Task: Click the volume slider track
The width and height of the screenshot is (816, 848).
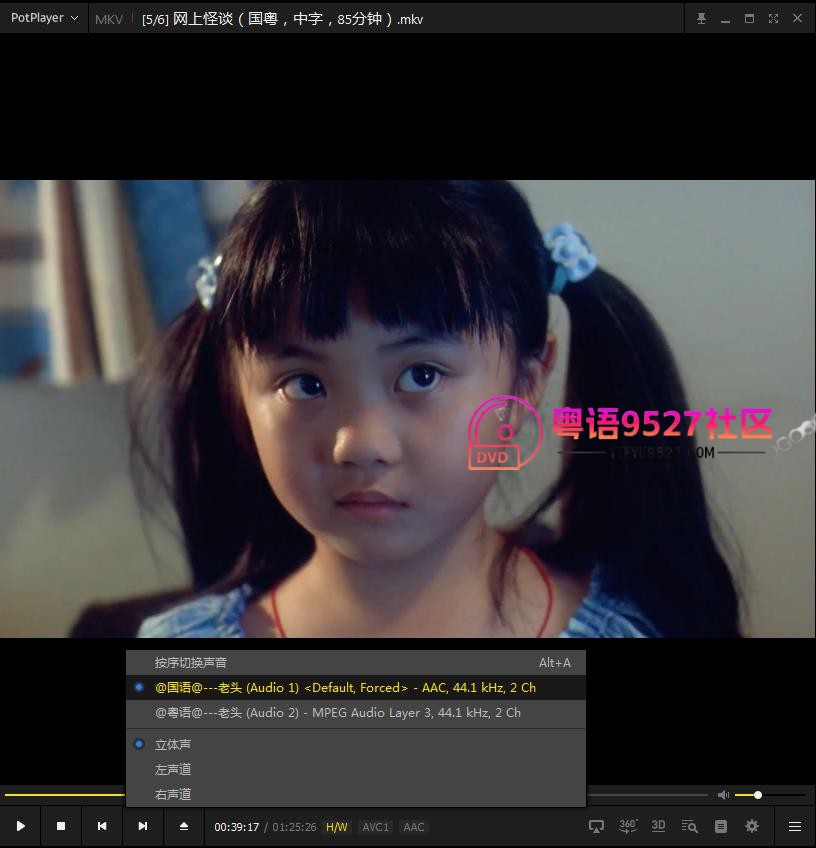Action: point(770,795)
